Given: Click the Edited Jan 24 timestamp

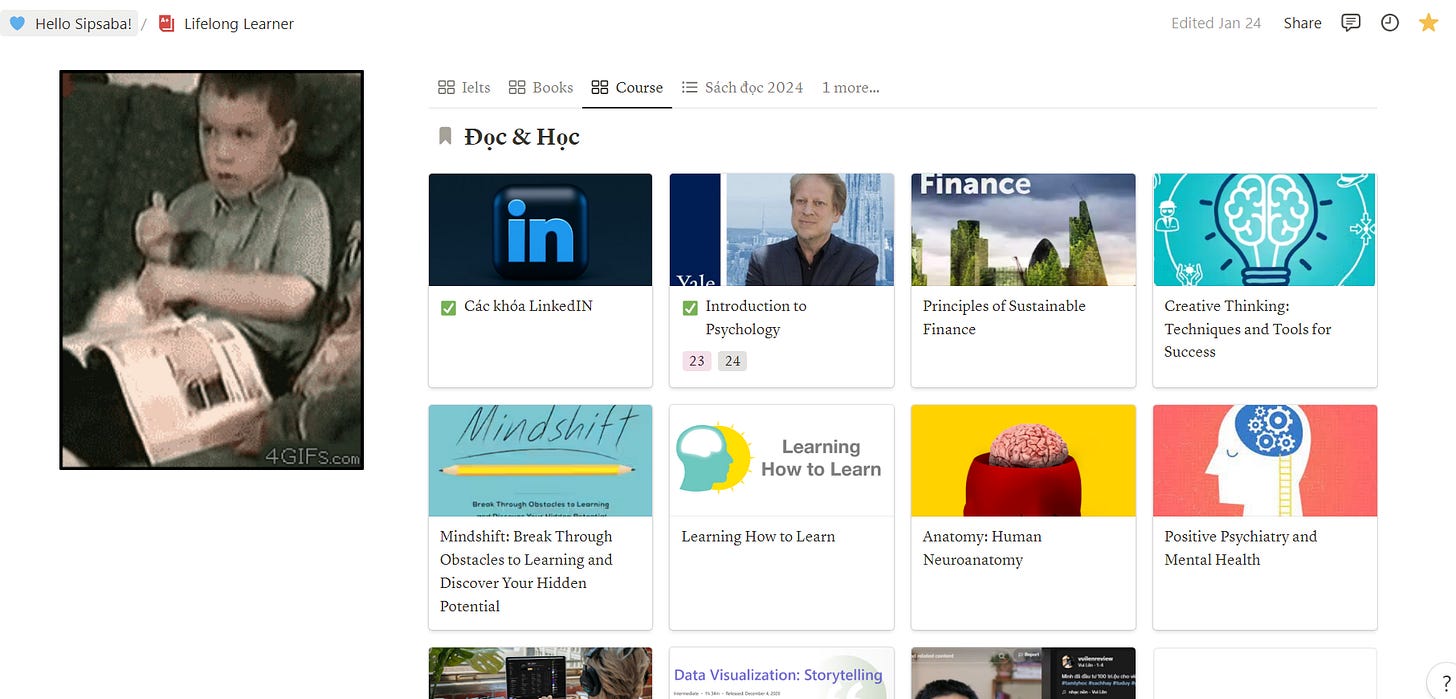Looking at the screenshot, I should (x=1216, y=23).
